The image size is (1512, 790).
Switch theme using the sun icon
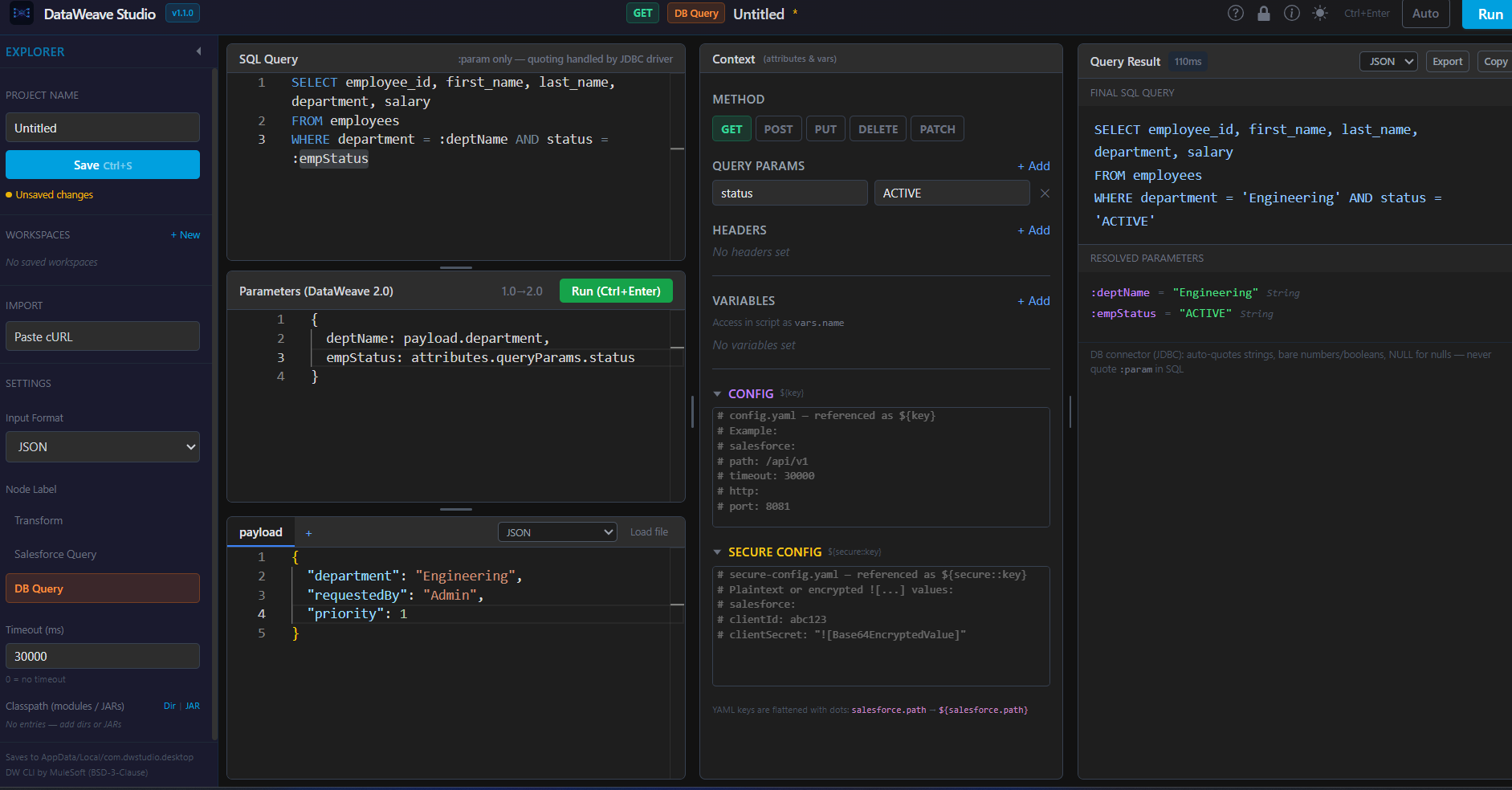[1319, 14]
